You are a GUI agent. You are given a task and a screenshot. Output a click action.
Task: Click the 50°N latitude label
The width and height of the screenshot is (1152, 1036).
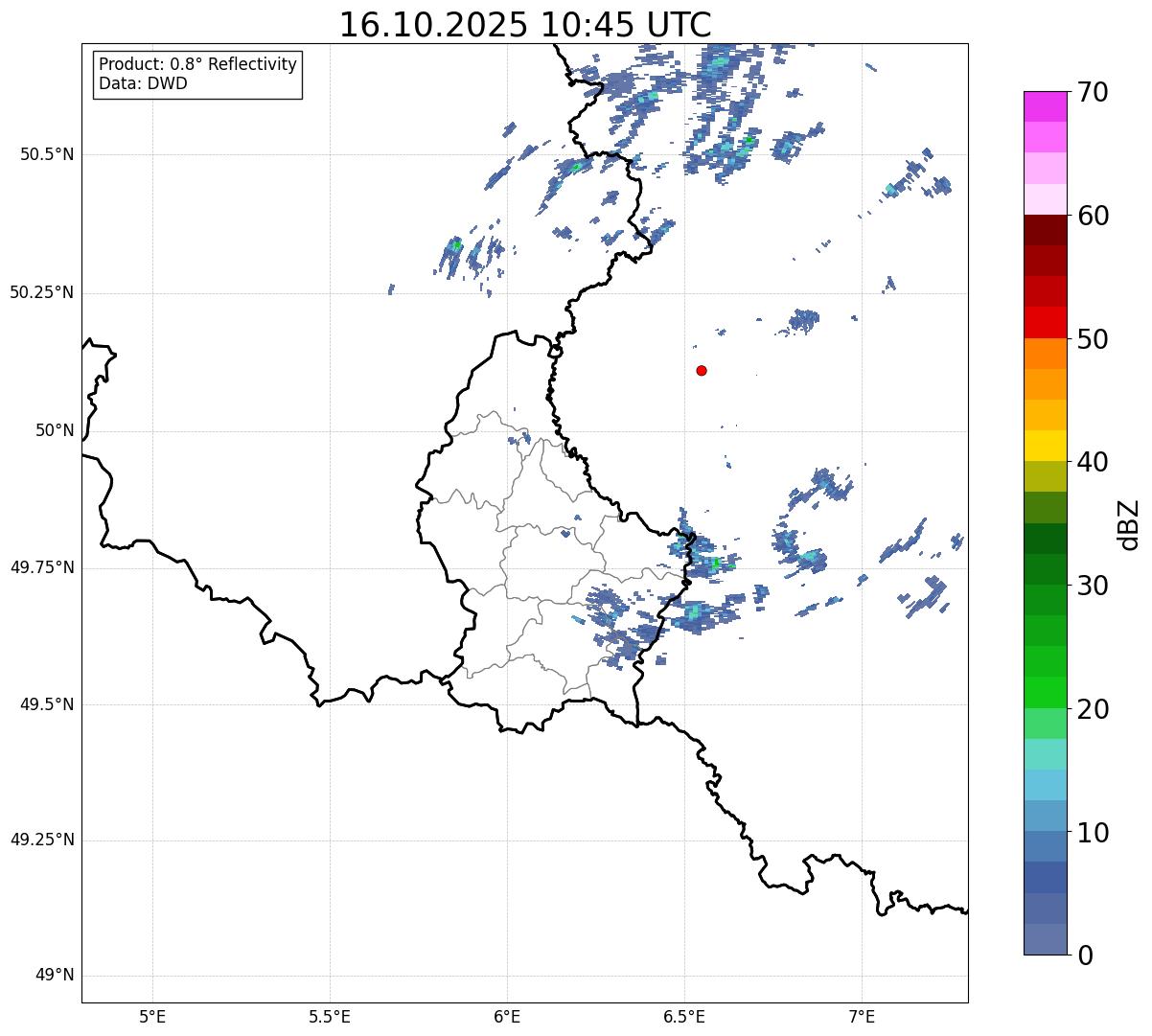55,430
